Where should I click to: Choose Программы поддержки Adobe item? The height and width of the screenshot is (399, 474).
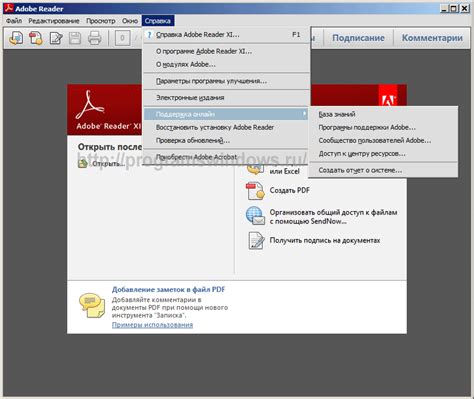coord(383,127)
